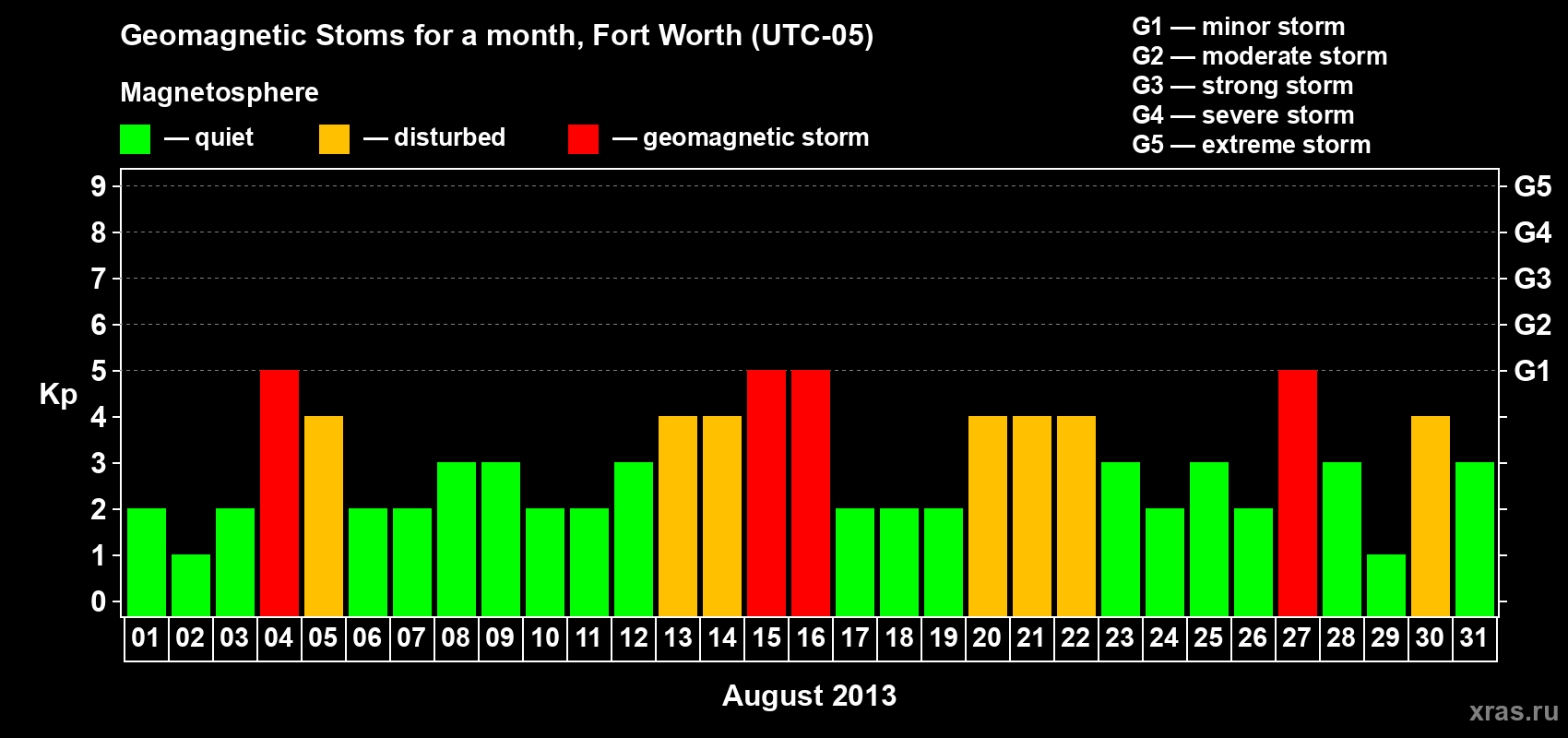Screen dimensions: 1568x738
Task: Select the orange bar for day 13
Action: point(678,516)
